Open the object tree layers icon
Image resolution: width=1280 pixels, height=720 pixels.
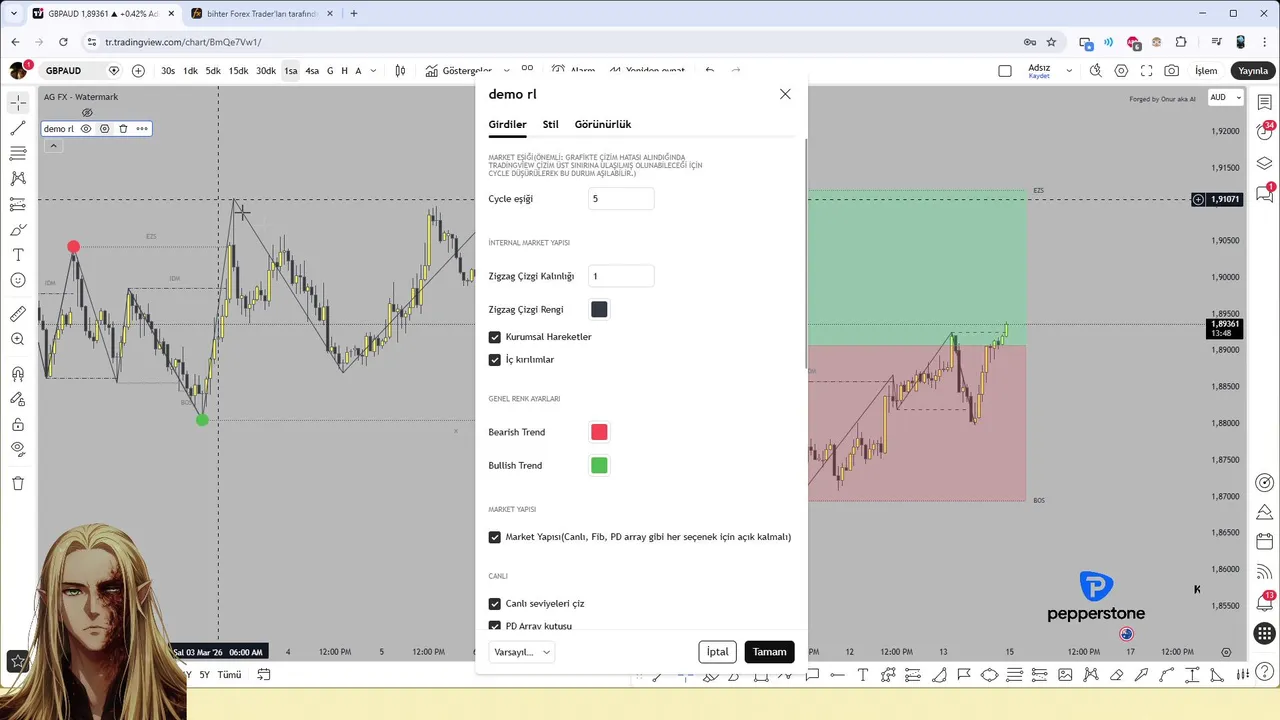[x=1265, y=163]
